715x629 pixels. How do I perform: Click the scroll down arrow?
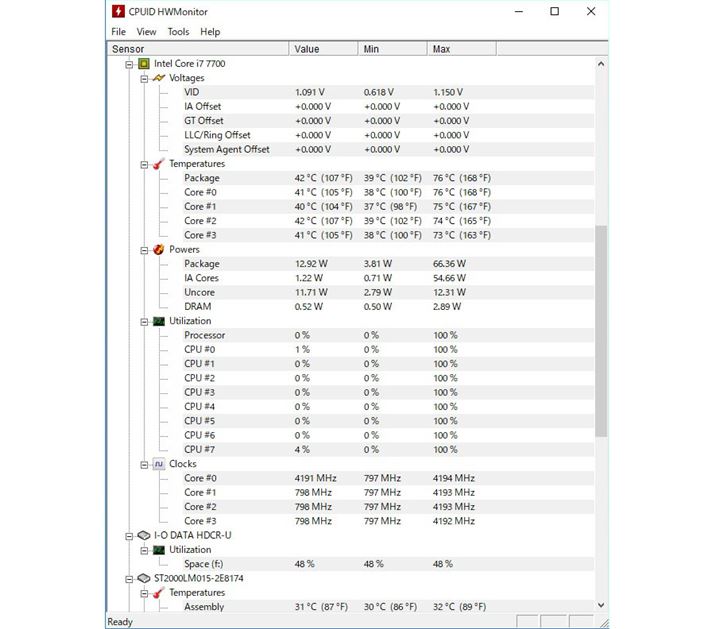click(601, 605)
